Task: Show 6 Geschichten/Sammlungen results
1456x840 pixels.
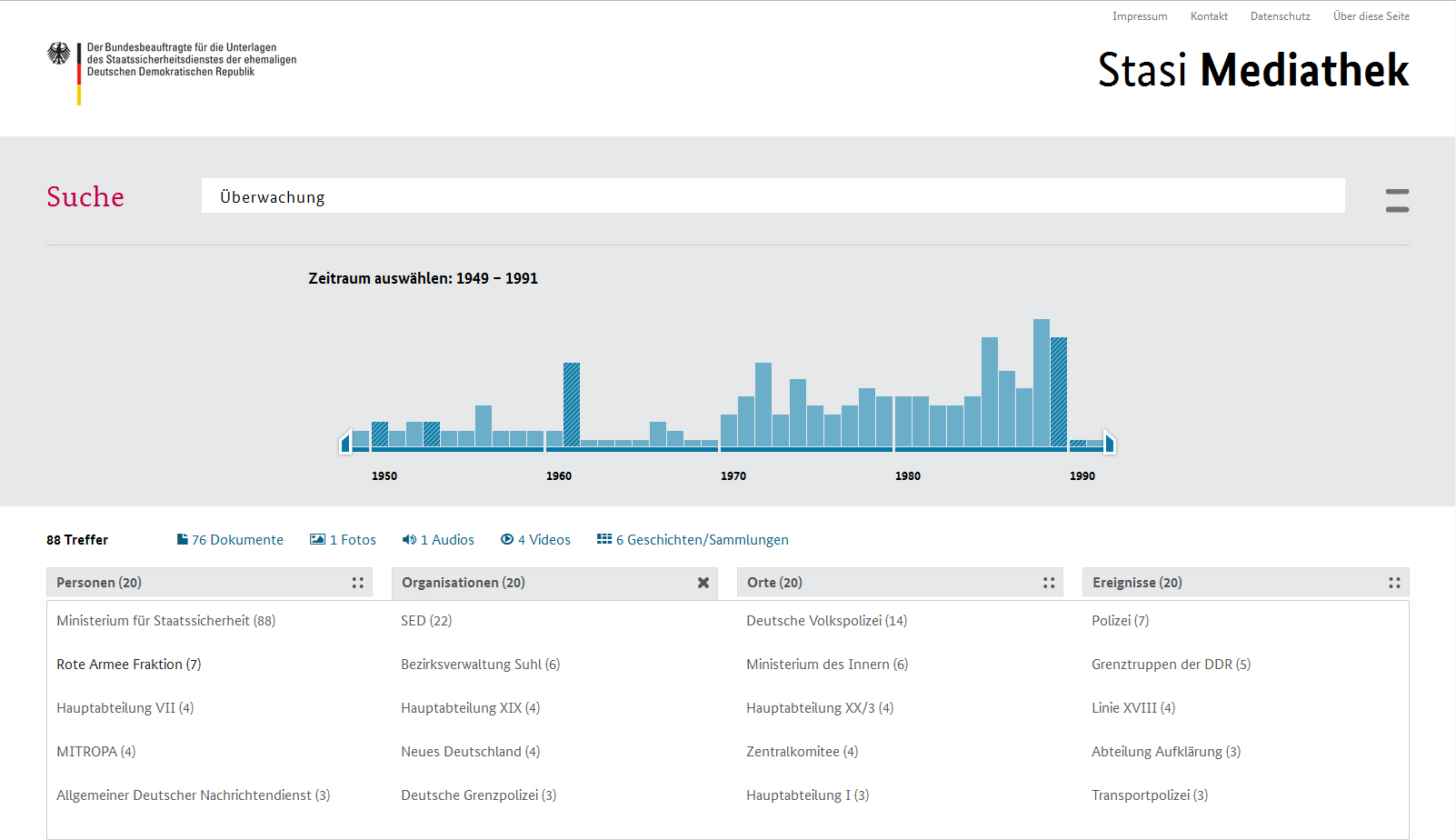Action: click(693, 540)
